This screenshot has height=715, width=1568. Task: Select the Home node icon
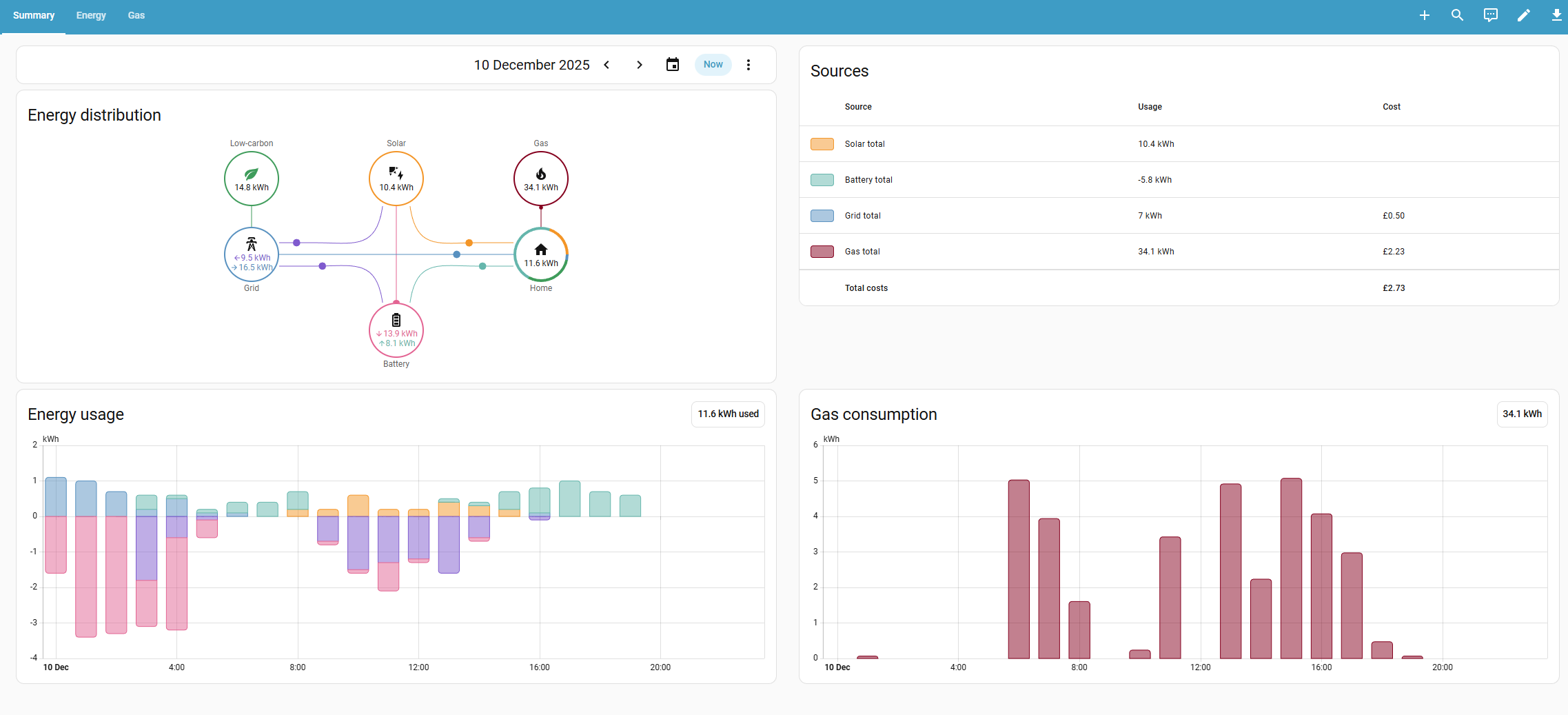click(x=541, y=254)
